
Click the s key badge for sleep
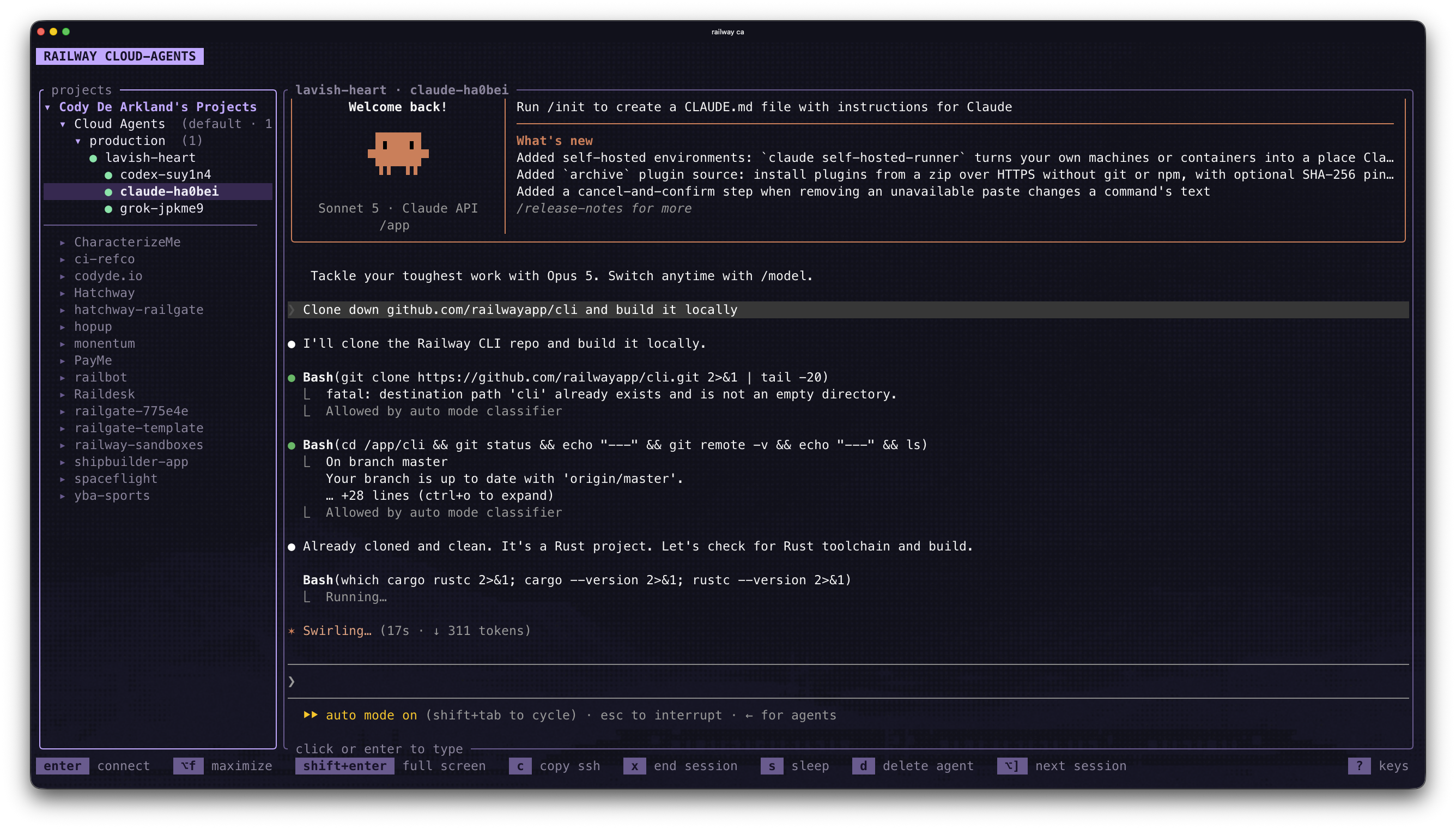pos(772,766)
